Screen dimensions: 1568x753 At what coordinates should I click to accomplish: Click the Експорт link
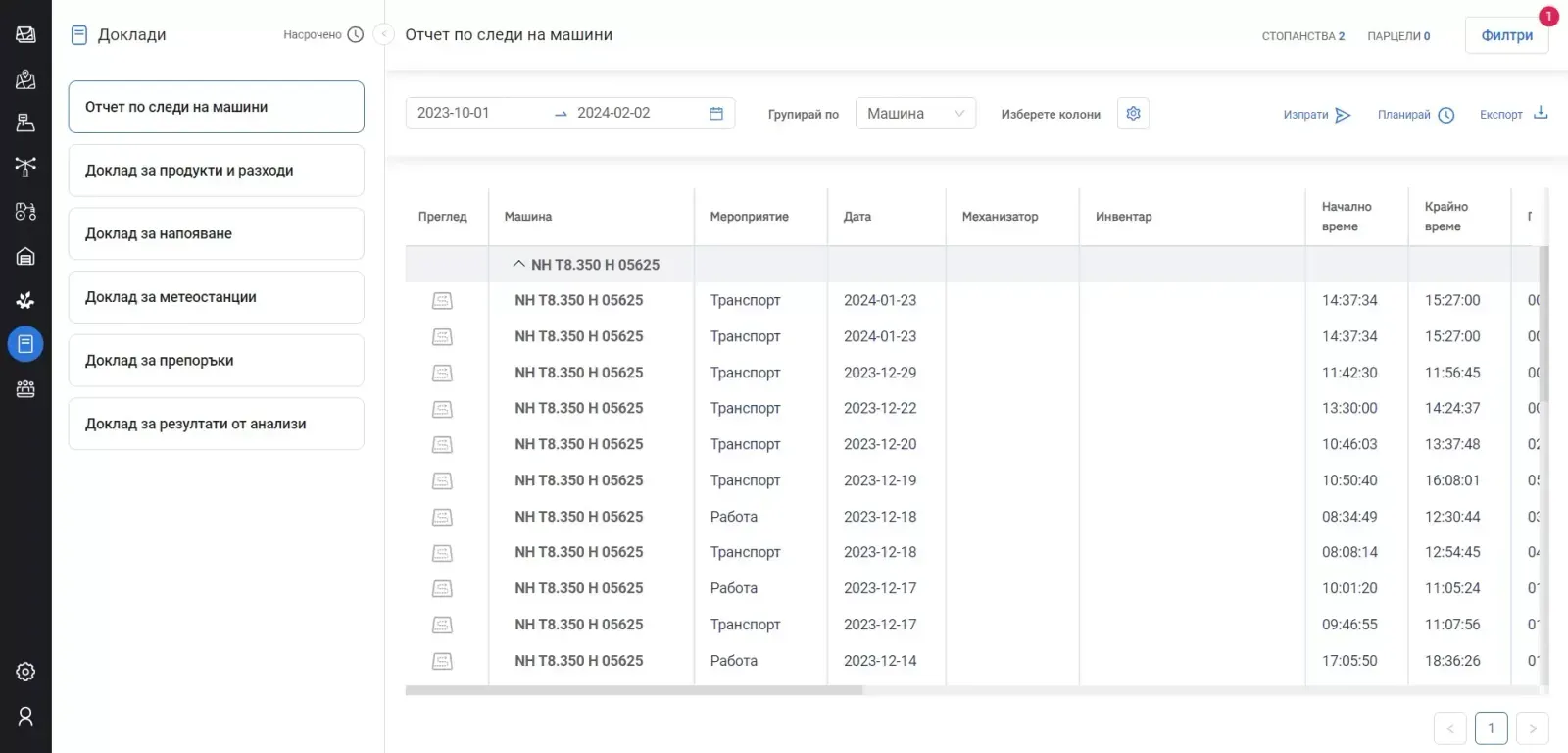(1500, 115)
